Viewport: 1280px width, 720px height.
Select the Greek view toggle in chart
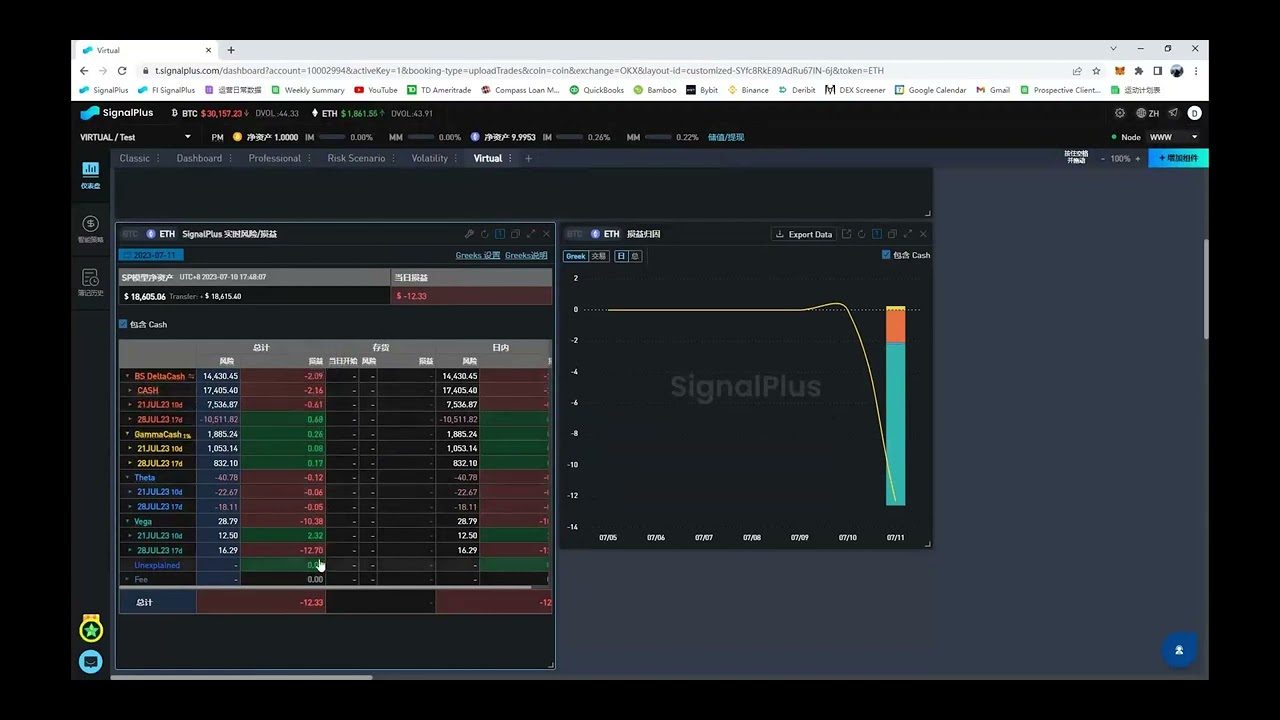(x=575, y=256)
